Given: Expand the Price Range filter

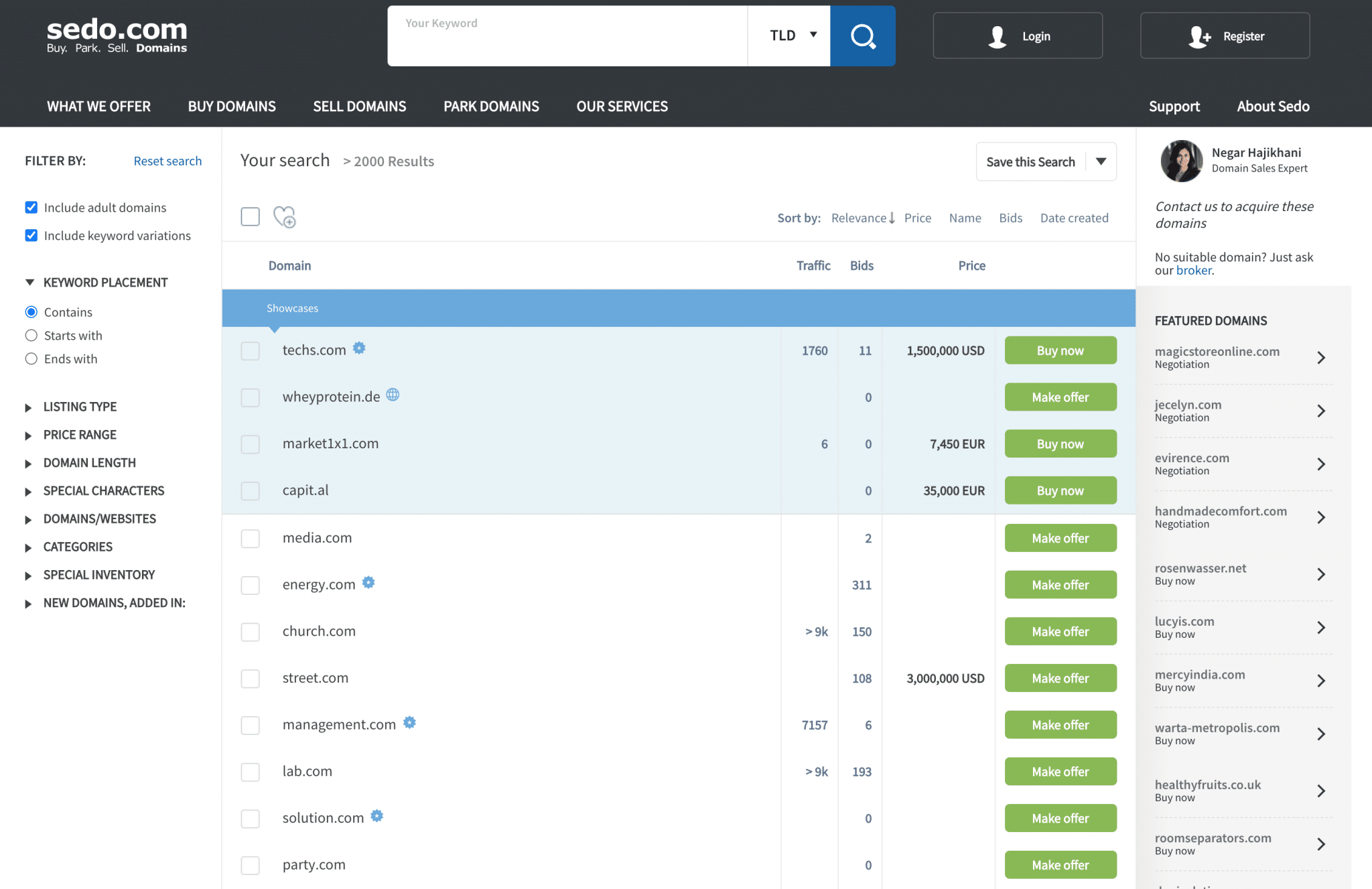Looking at the screenshot, I should point(71,435).
